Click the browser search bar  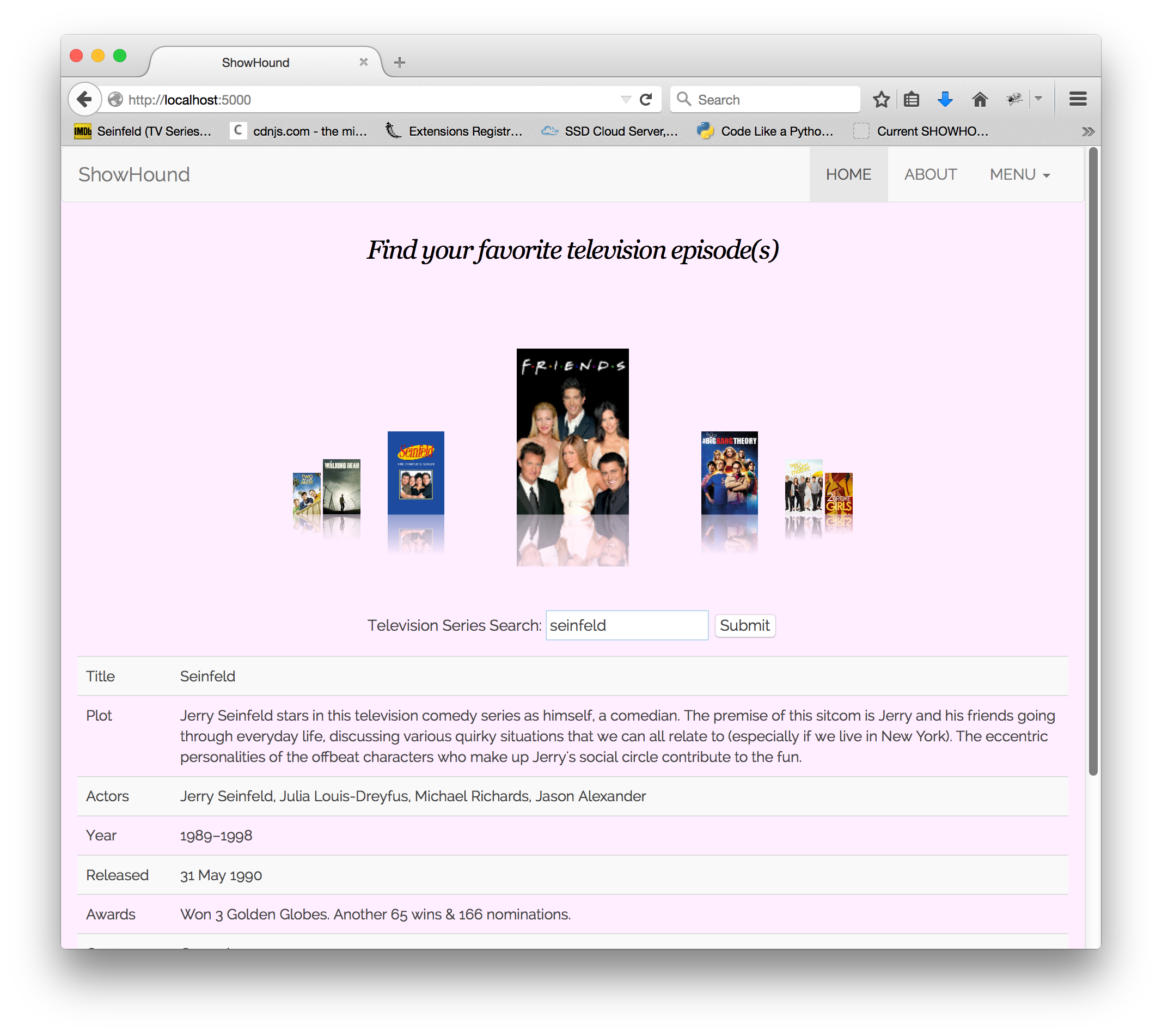[765, 99]
